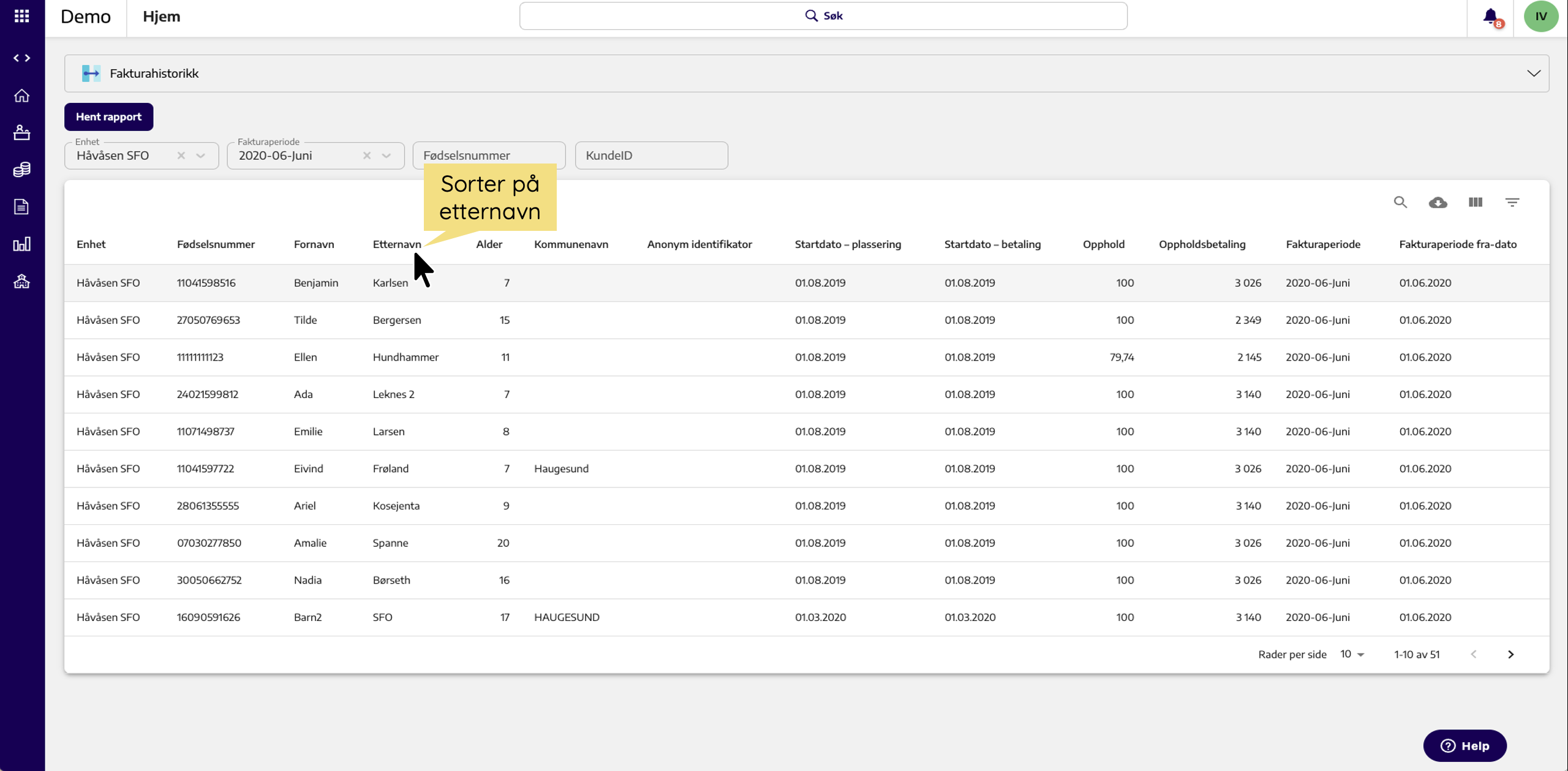This screenshot has height=771, width=1568.
Task: Sort by Startdato – betaling header
Action: 992,244
